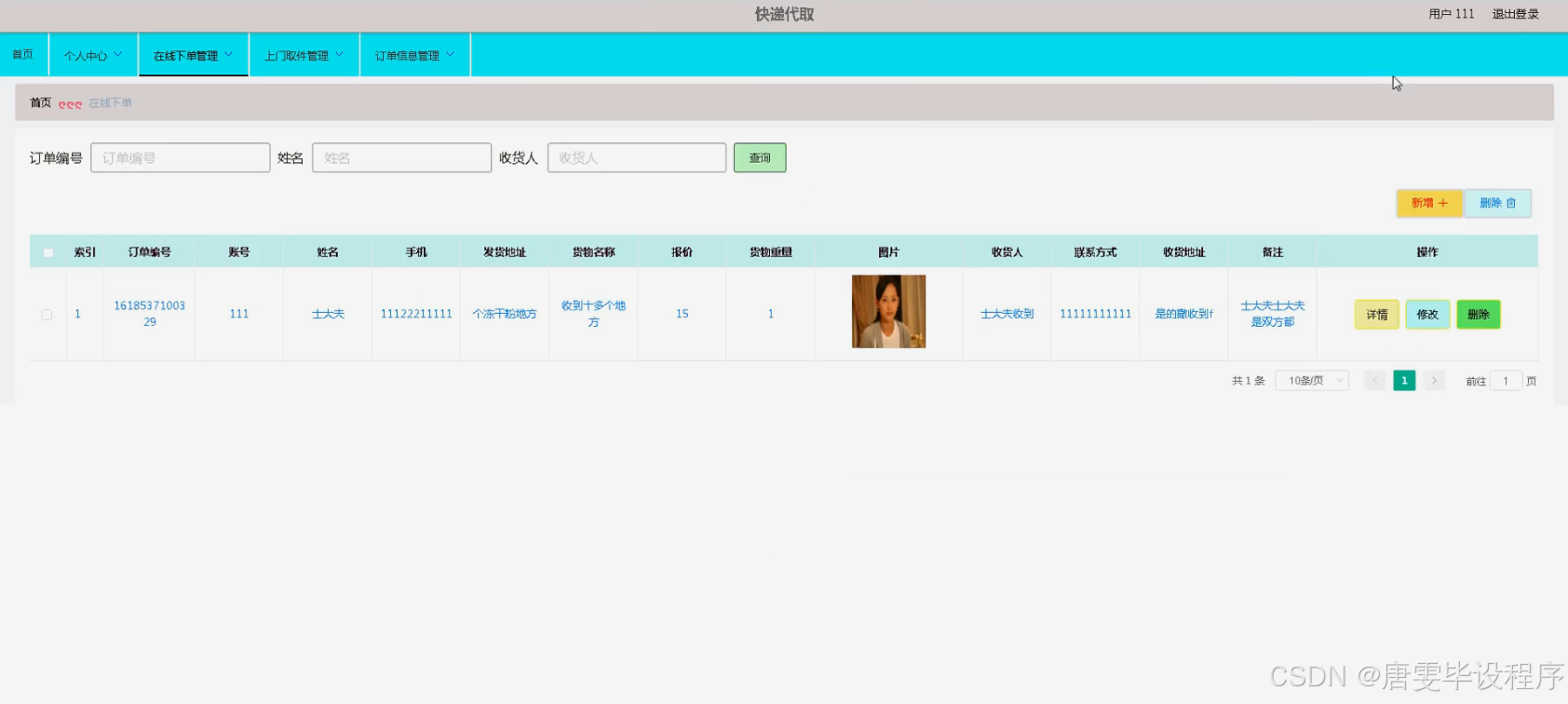Expand the 在线下单管理 menu
Image resolution: width=1568 pixels, height=704 pixels.
193,55
